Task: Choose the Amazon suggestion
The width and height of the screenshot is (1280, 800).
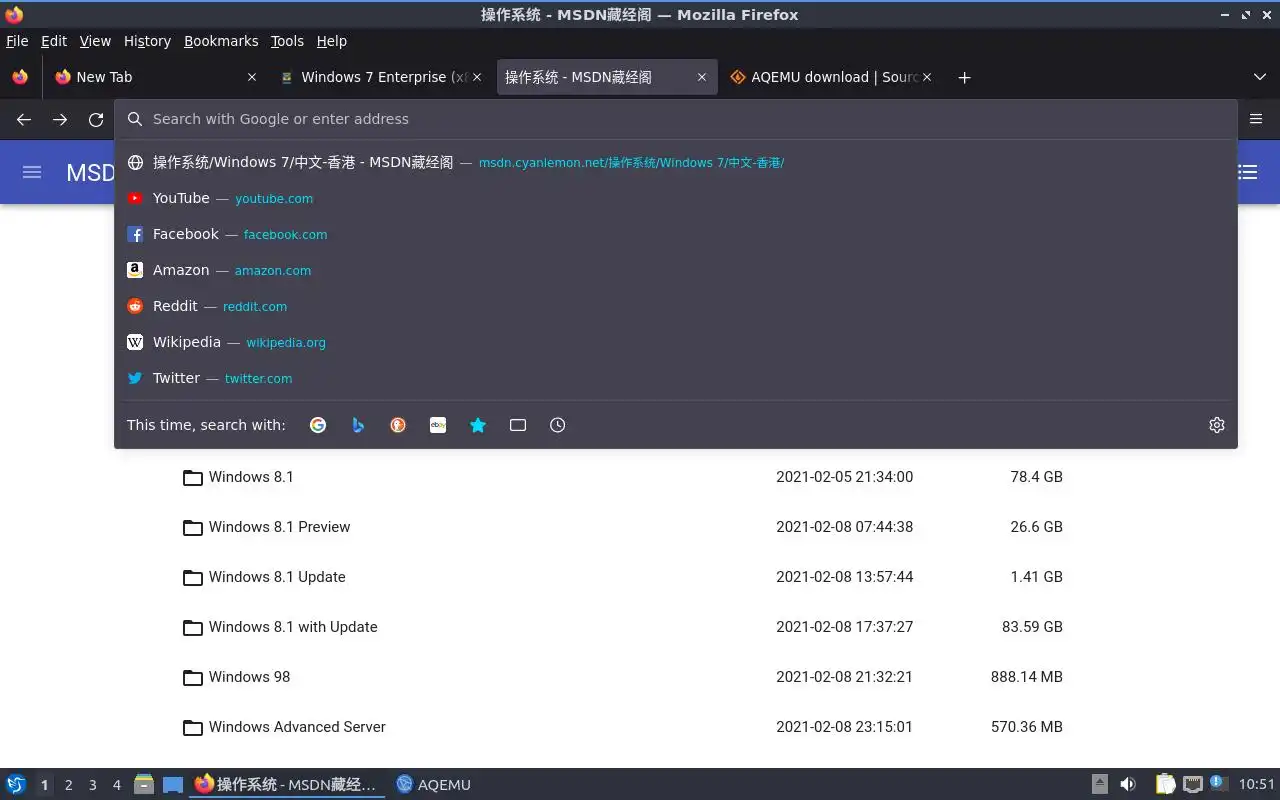Action: pyautogui.click(x=676, y=270)
